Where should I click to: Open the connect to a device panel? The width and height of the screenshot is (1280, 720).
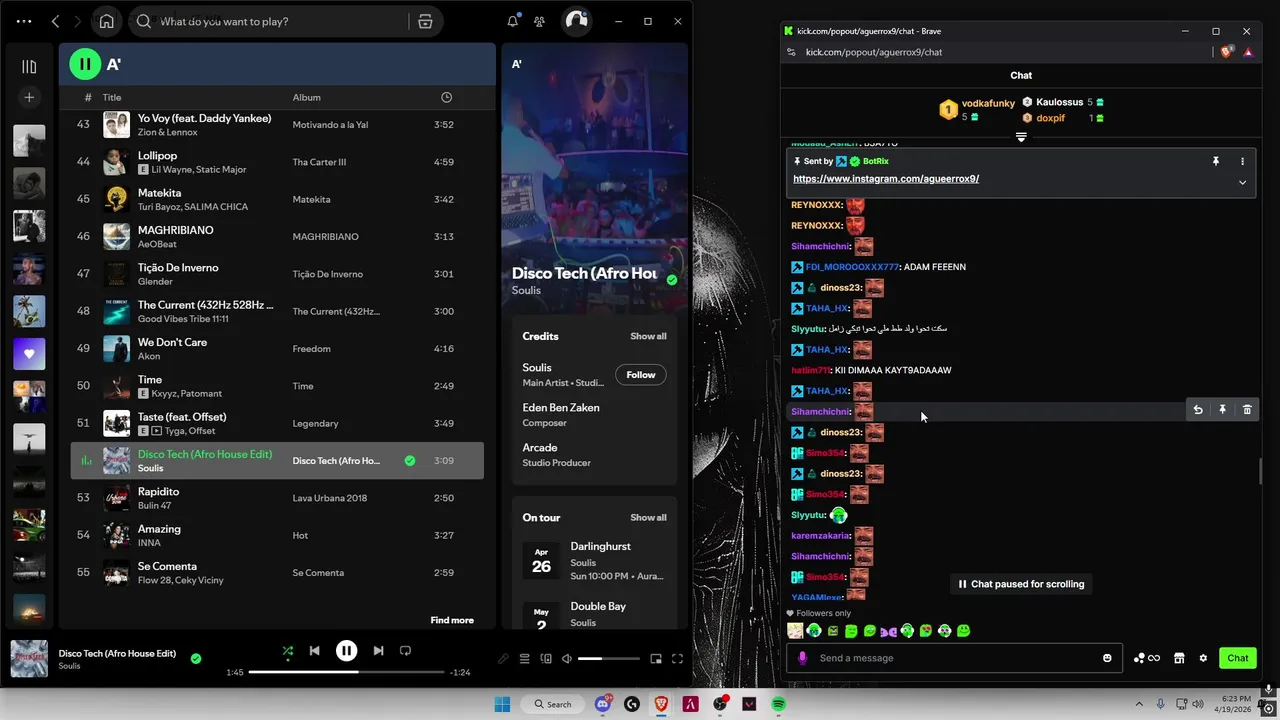(546, 659)
